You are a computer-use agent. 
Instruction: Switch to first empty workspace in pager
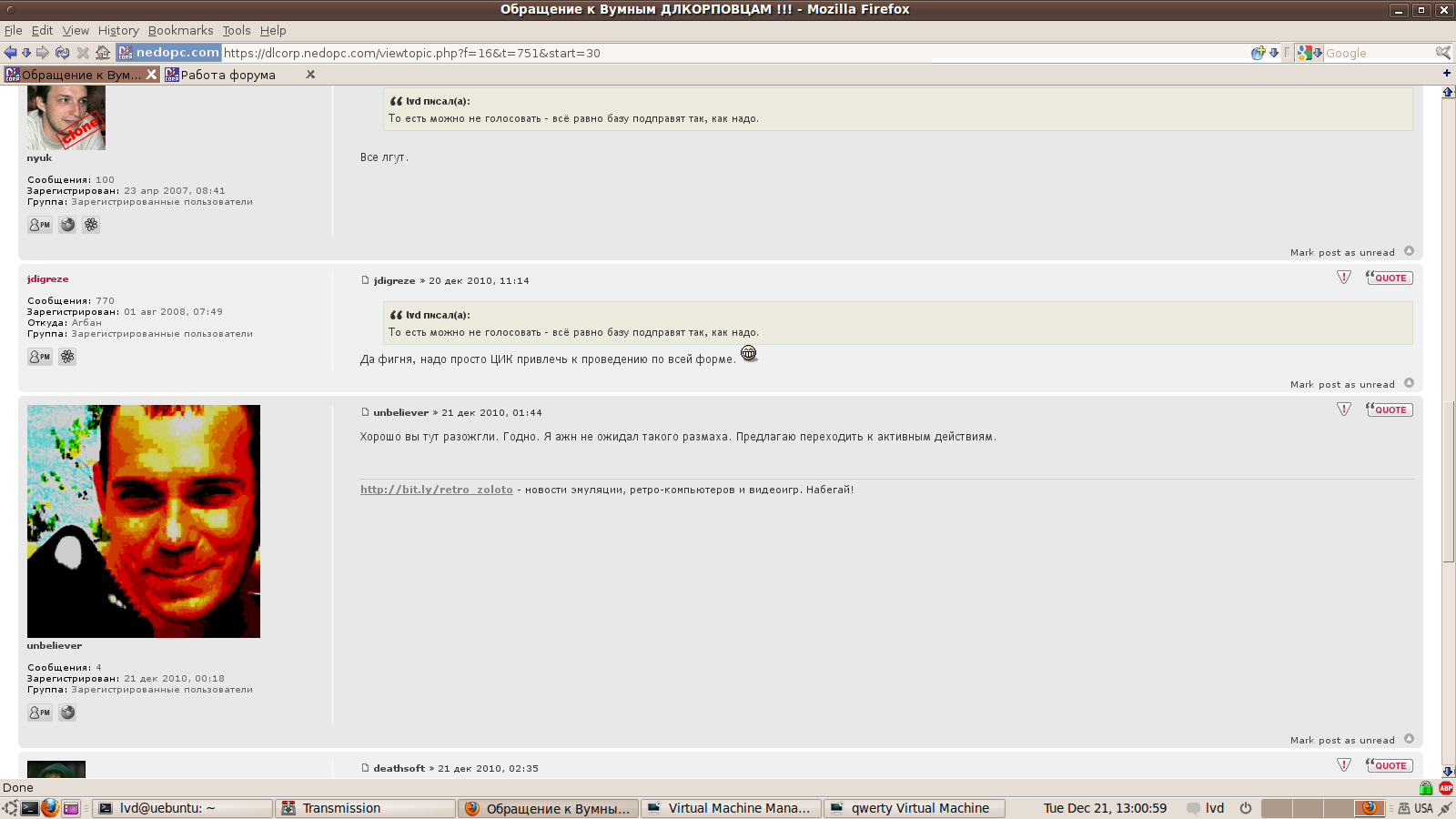click(x=1276, y=808)
